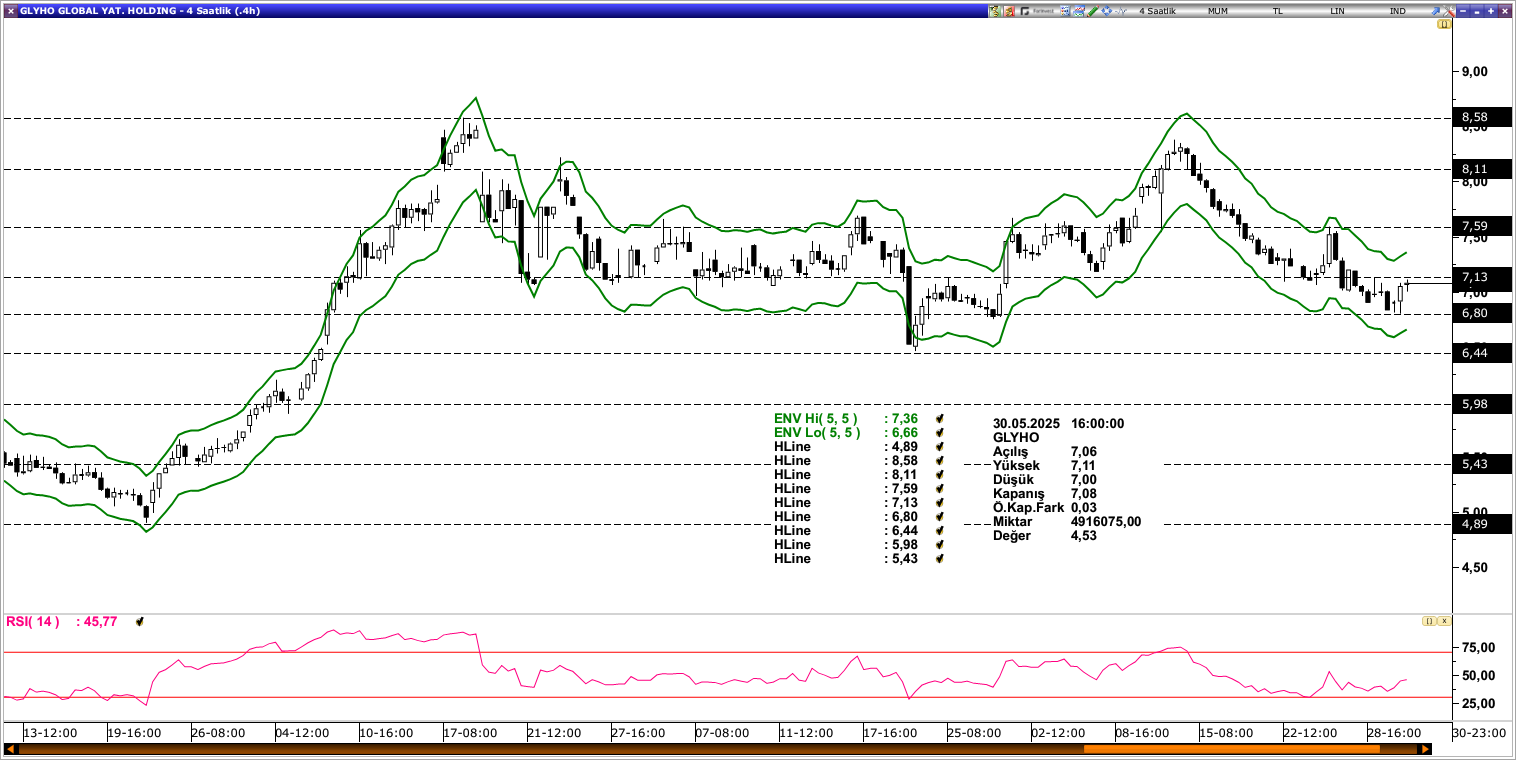Select the 8,58 price label on the axis
This screenshot has width=1516, height=760.
tap(1482, 117)
